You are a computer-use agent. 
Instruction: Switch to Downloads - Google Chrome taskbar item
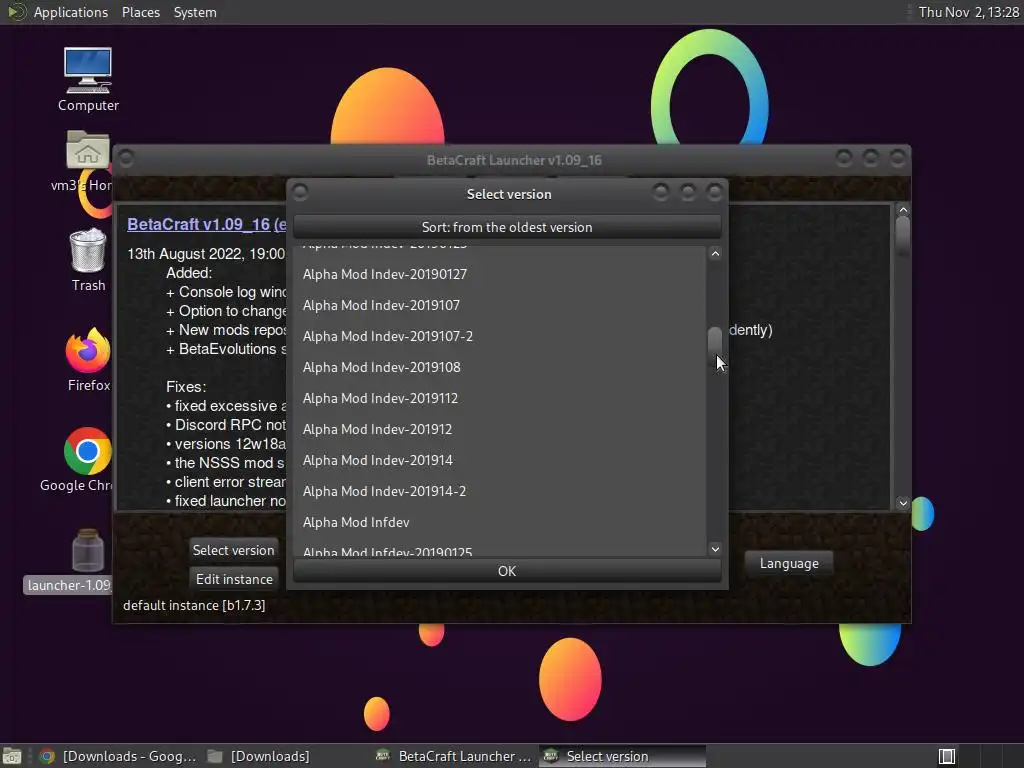coord(118,756)
